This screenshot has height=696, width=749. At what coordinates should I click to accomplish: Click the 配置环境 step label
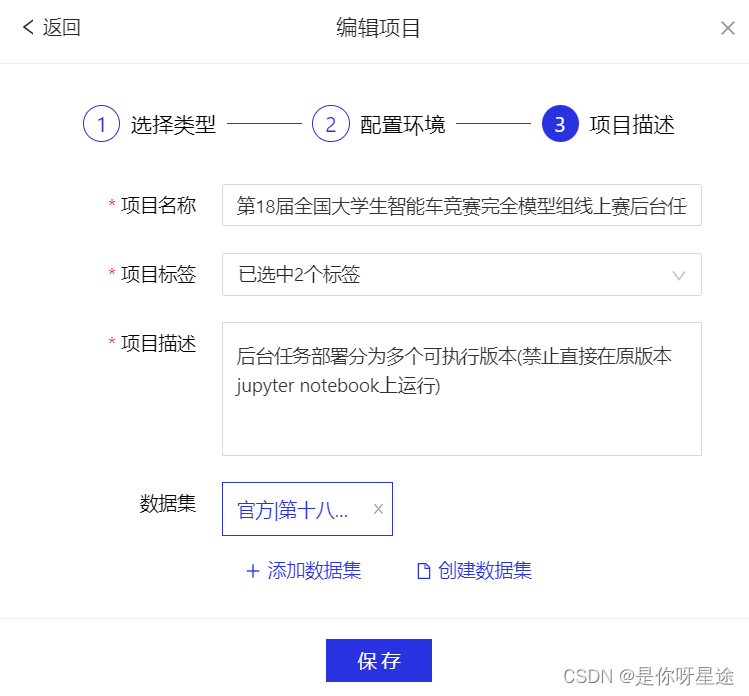(x=402, y=125)
